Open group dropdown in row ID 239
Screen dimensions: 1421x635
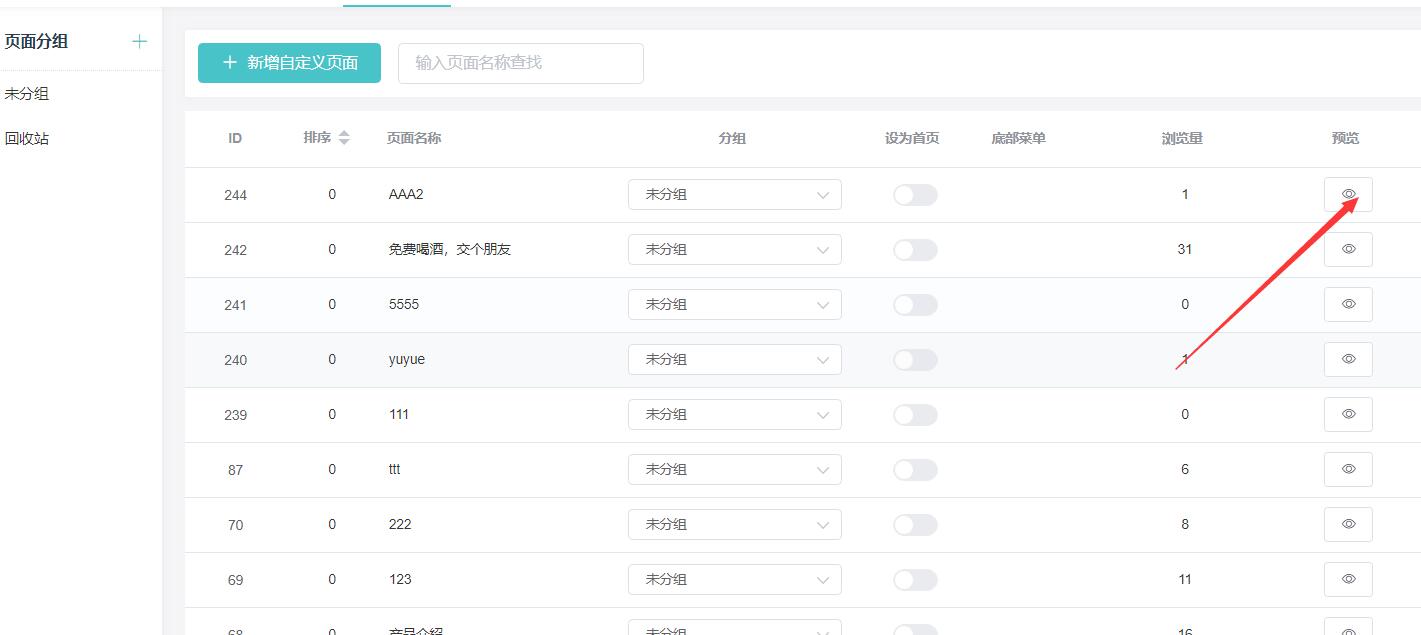735,414
